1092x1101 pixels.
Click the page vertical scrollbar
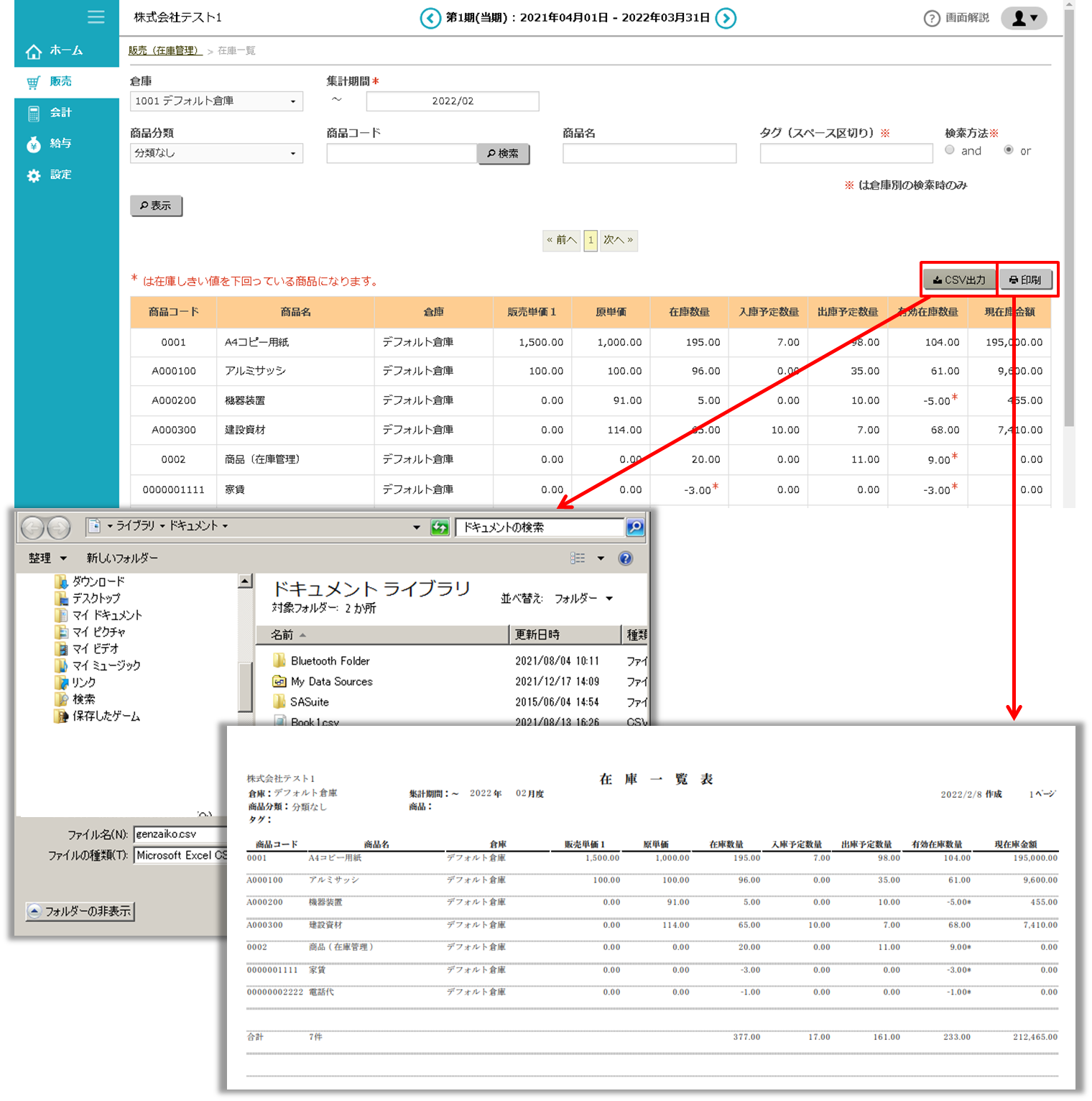(1069, 216)
